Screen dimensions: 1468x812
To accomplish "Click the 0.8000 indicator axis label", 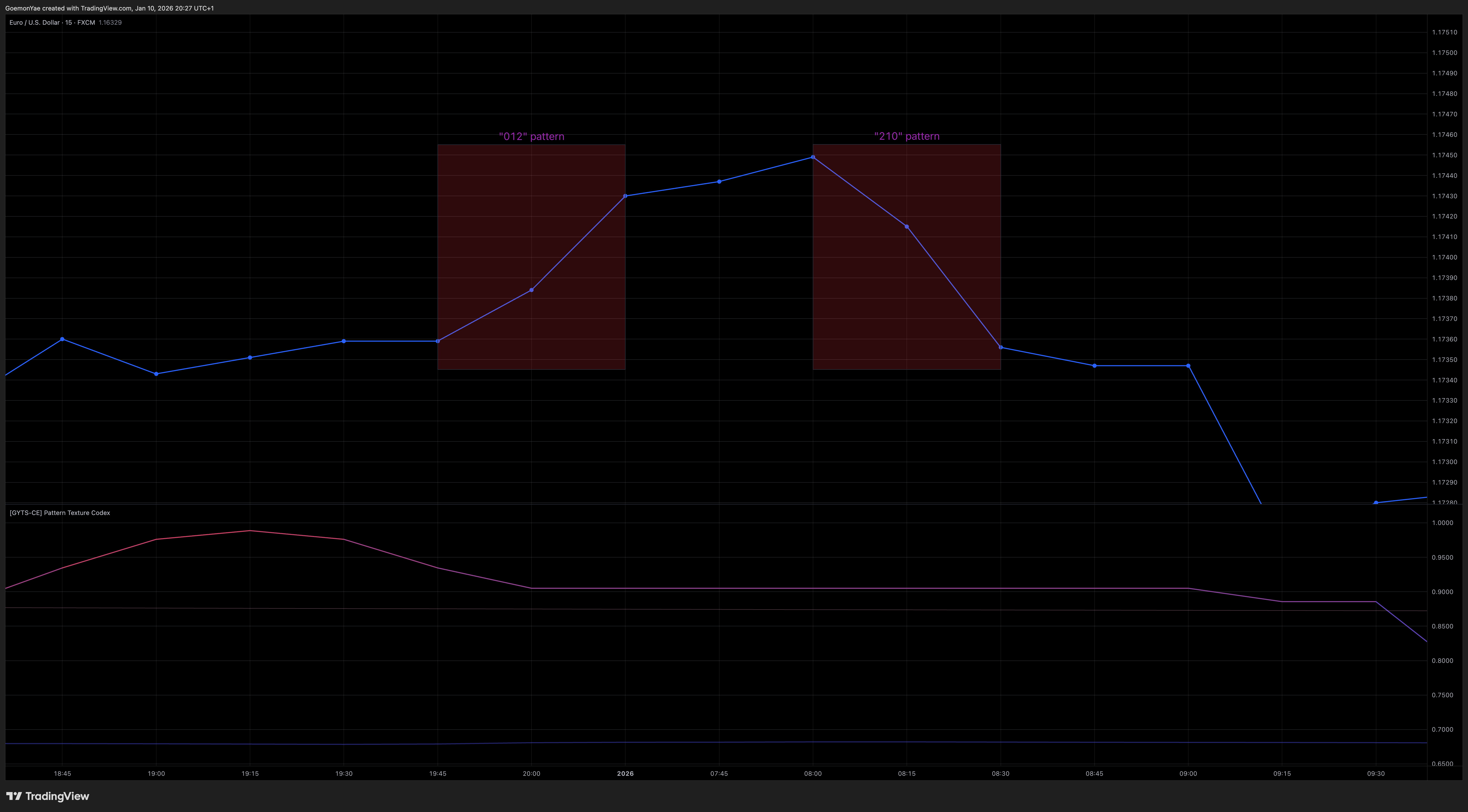I will click(1442, 660).
